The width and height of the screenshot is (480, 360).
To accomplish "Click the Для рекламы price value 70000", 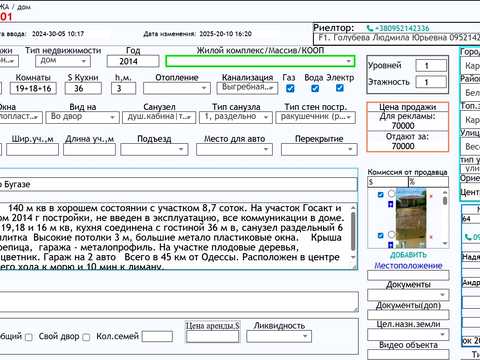I will coord(403,126).
